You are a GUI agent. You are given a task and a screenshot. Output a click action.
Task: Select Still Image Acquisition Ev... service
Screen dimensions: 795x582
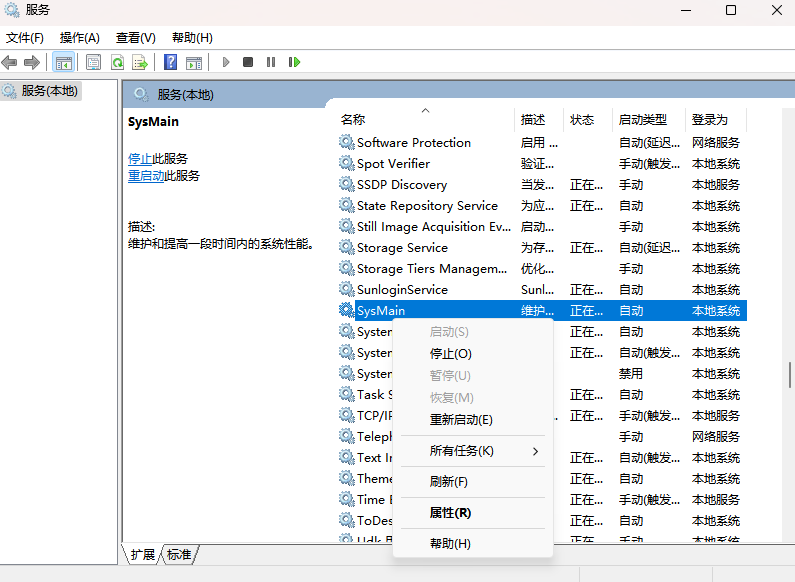[x=542, y=227]
